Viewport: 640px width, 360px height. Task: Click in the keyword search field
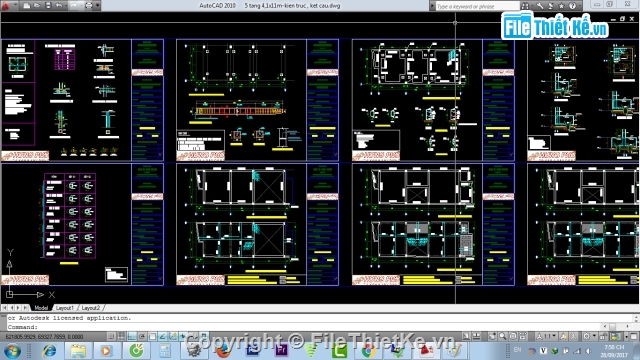pyautogui.click(x=476, y=6)
